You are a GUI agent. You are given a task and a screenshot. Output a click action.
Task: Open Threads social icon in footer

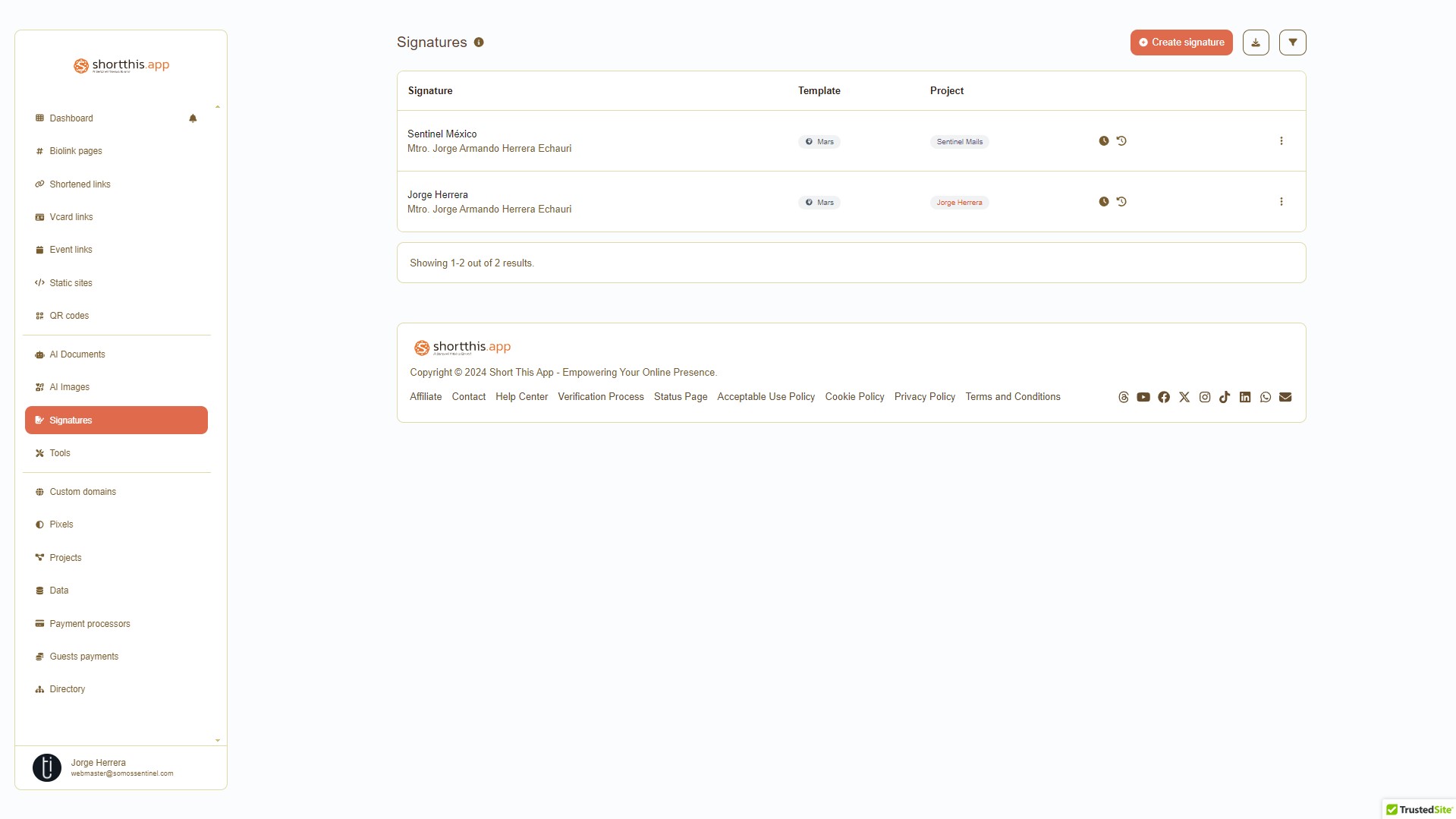coord(1124,397)
